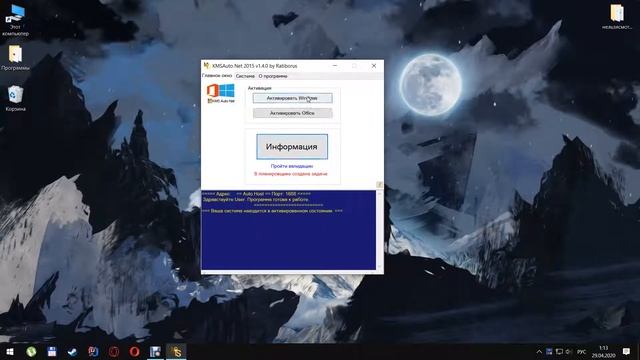Image resolution: width=640 pixels, height=360 pixels.
Task: Open the О программе tab
Action: (x=273, y=76)
